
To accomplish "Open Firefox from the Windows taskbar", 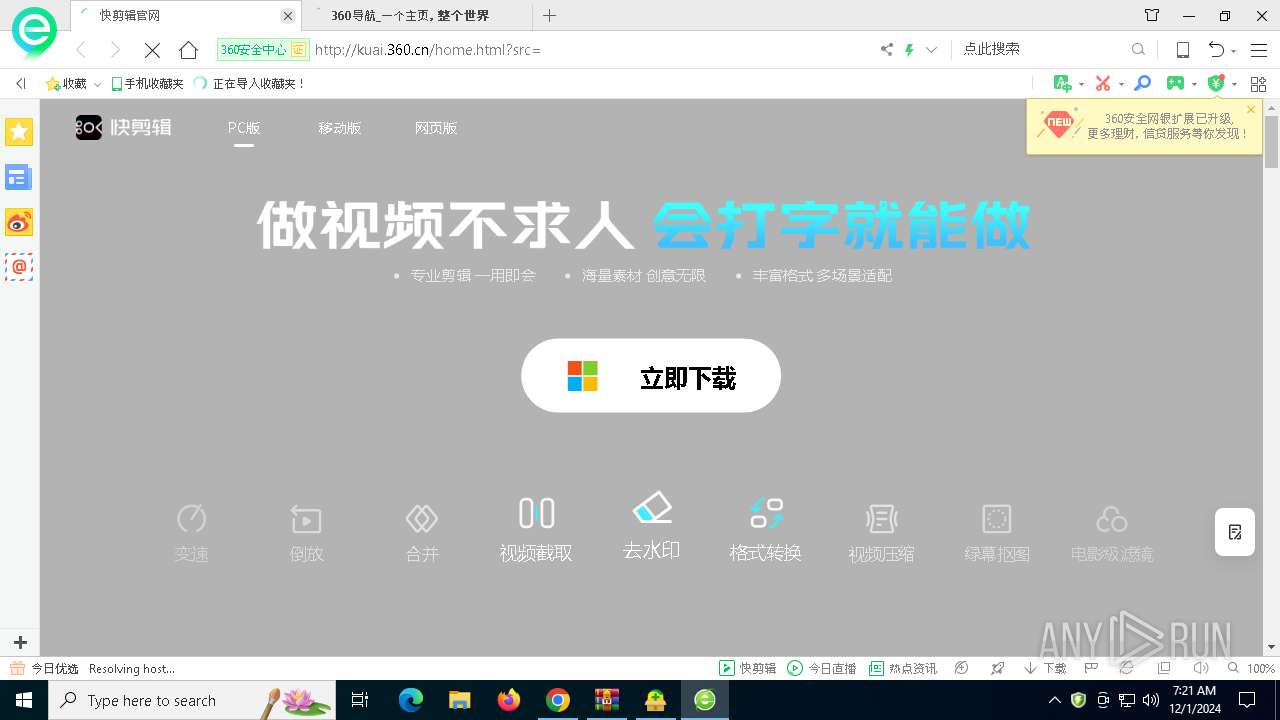I will tap(509, 700).
